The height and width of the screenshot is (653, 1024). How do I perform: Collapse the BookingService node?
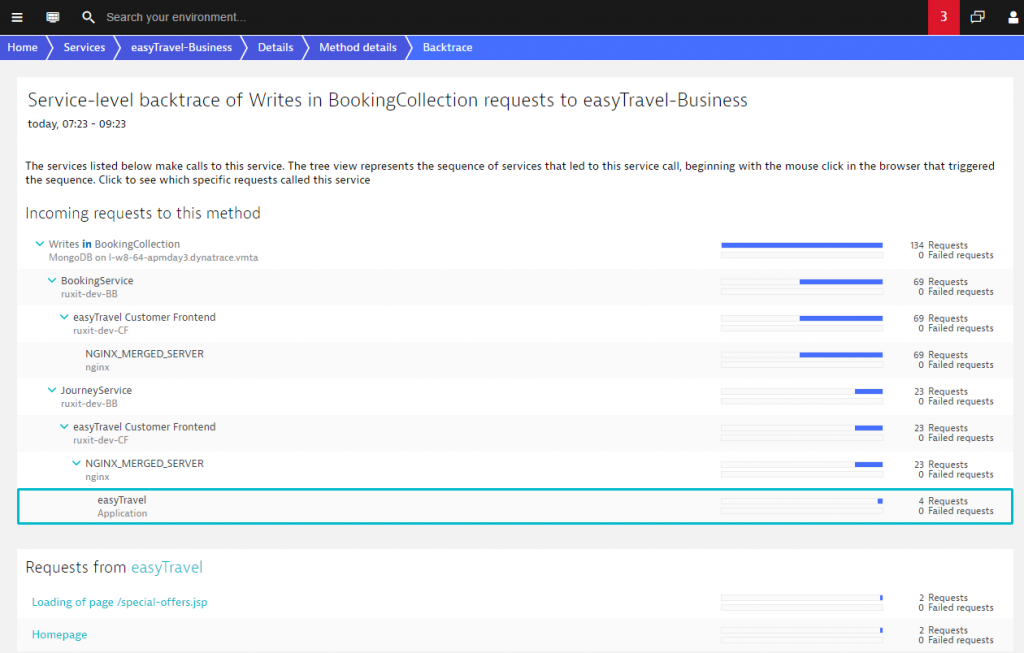(x=52, y=280)
